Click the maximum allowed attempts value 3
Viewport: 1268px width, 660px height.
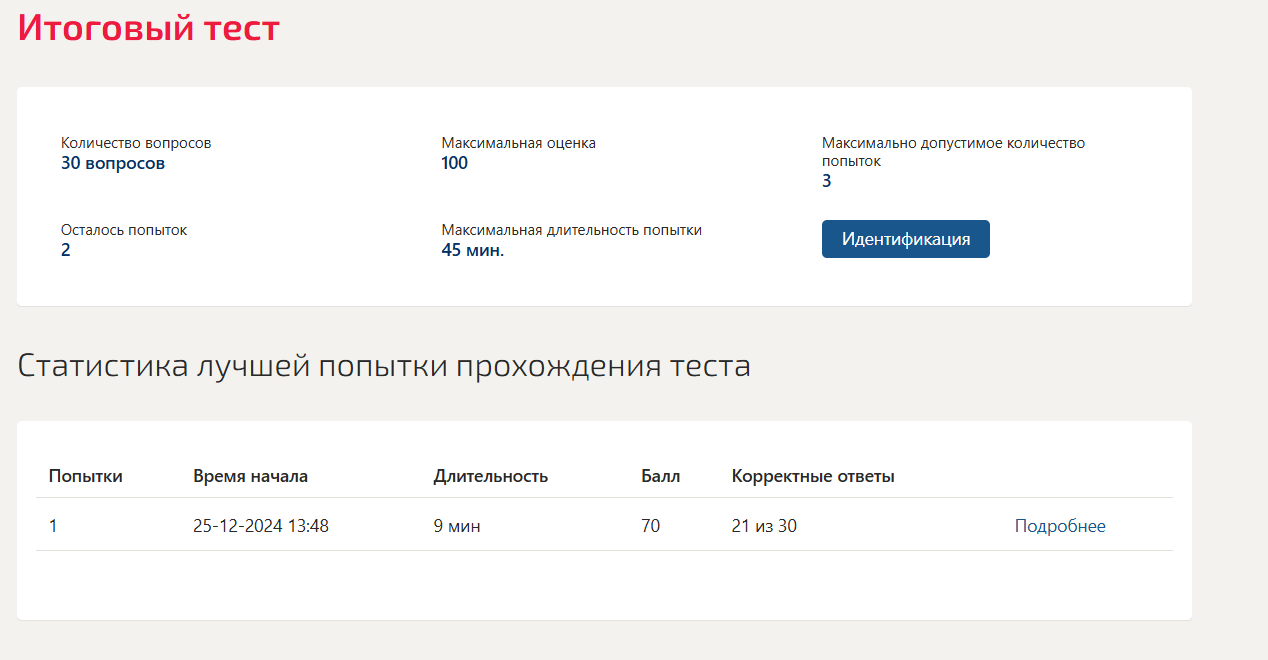click(827, 181)
